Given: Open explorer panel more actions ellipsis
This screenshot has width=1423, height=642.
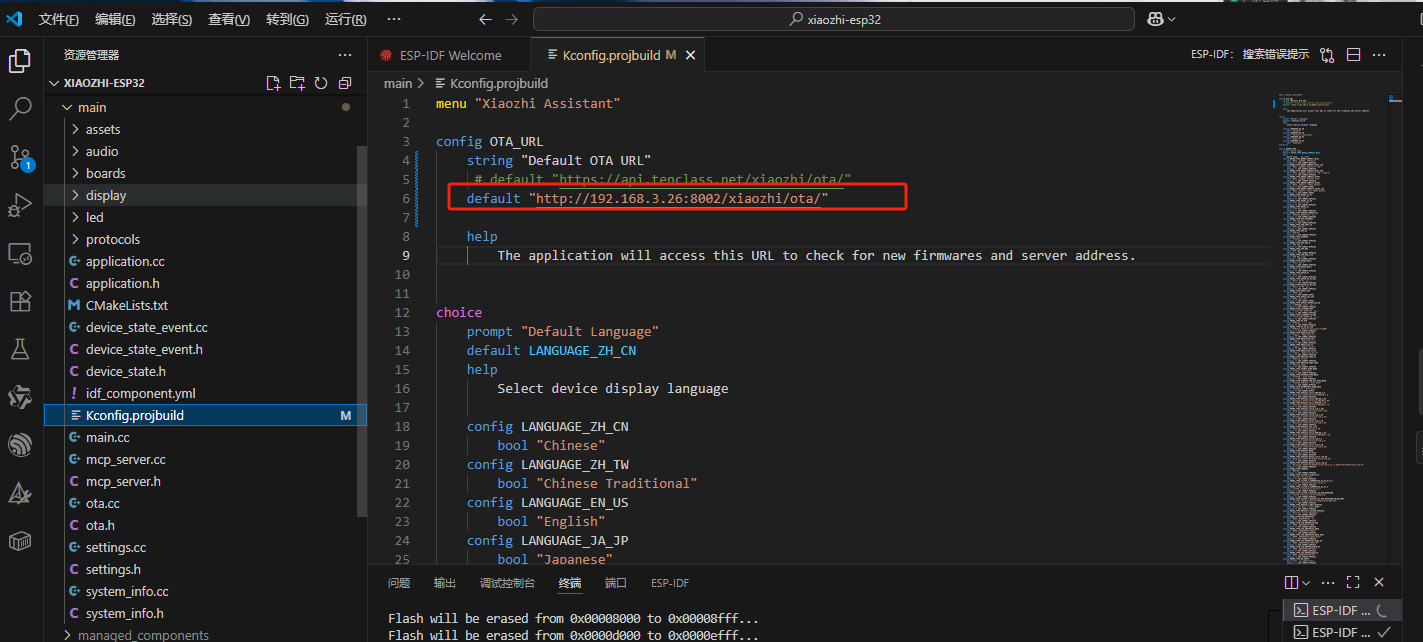Looking at the screenshot, I should pos(345,55).
